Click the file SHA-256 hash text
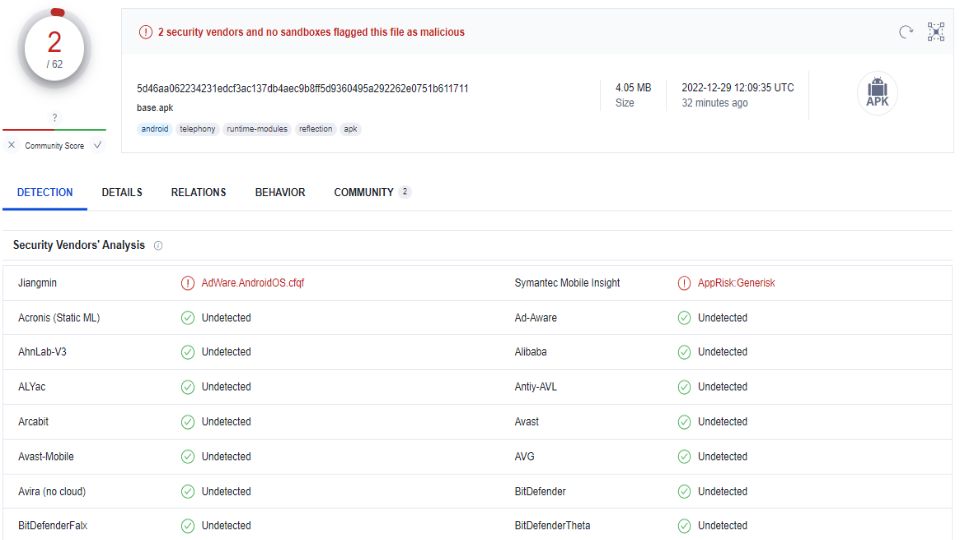The image size is (960, 540). pyautogui.click(x=302, y=88)
